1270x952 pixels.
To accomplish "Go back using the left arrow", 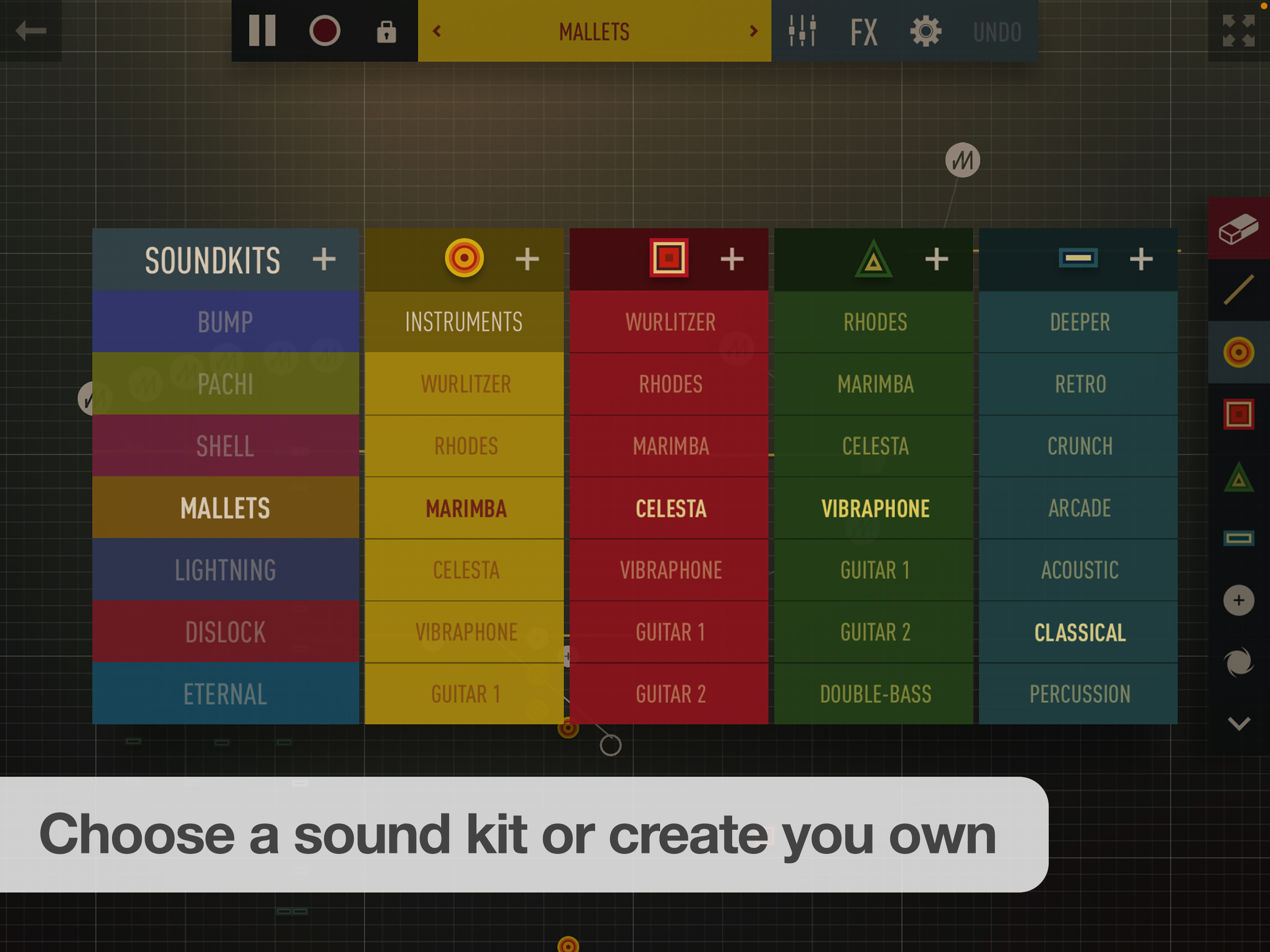I will [30, 30].
